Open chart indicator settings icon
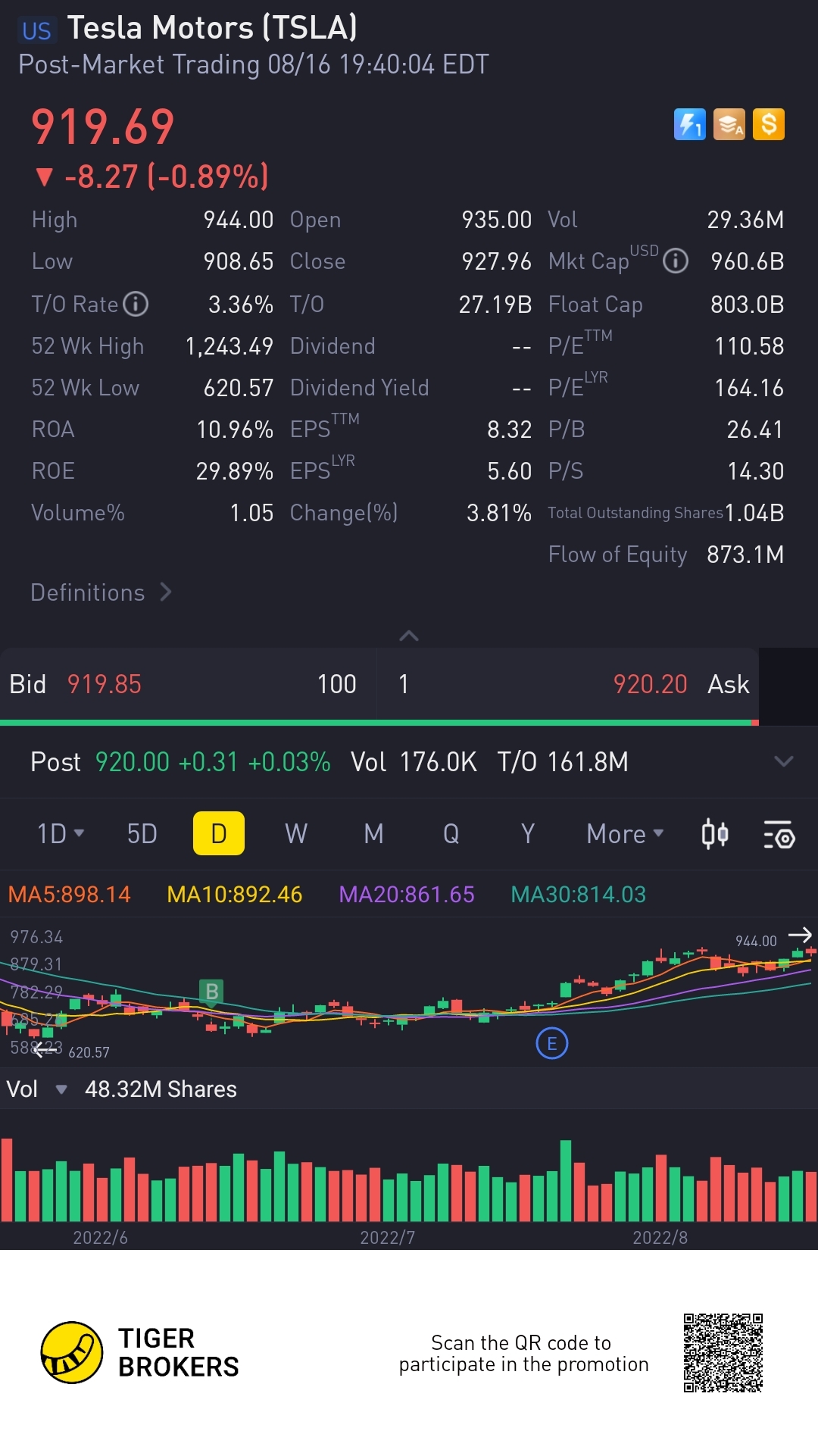This screenshot has width=818, height=1456. tap(779, 834)
